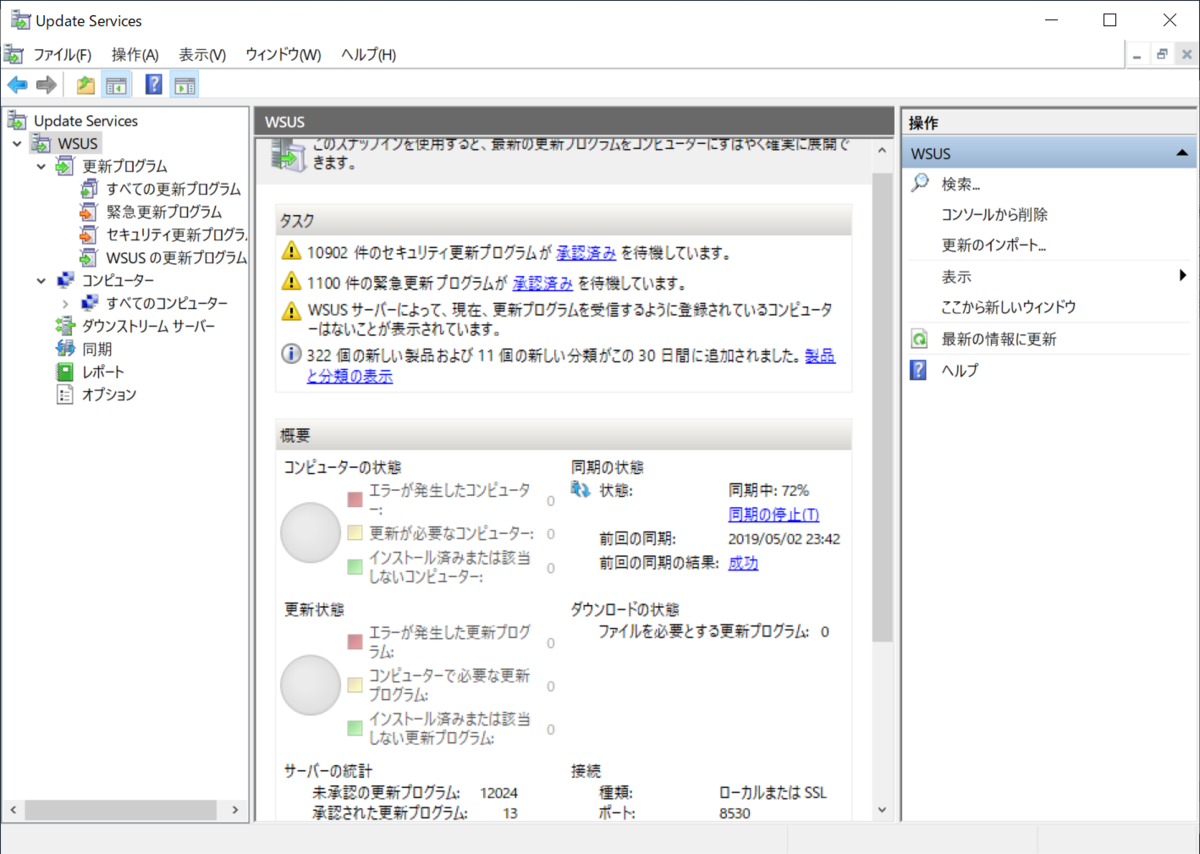Viewport: 1200px width, 854px height.
Task: Open the ウィンドウ(W) menu
Action: 283,55
